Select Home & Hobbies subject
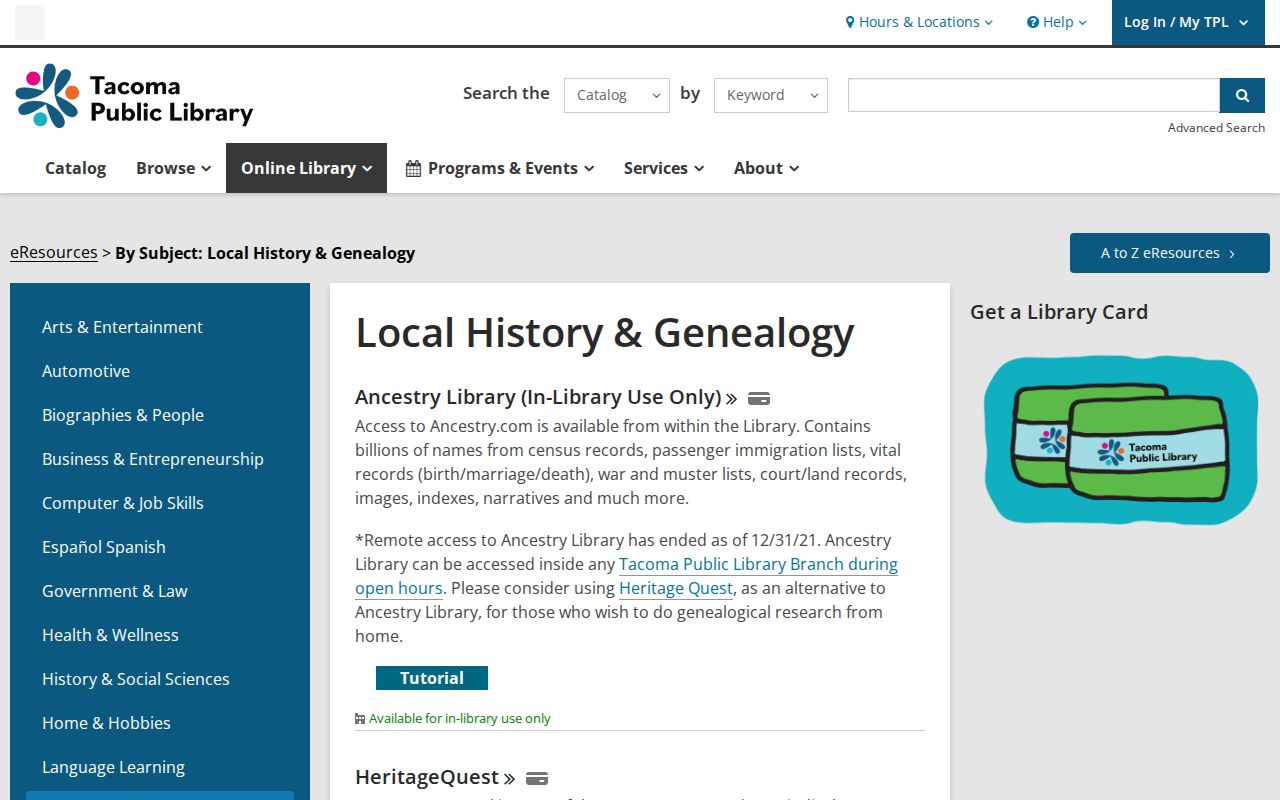Screen dimensions: 1280x800 pos(106,723)
